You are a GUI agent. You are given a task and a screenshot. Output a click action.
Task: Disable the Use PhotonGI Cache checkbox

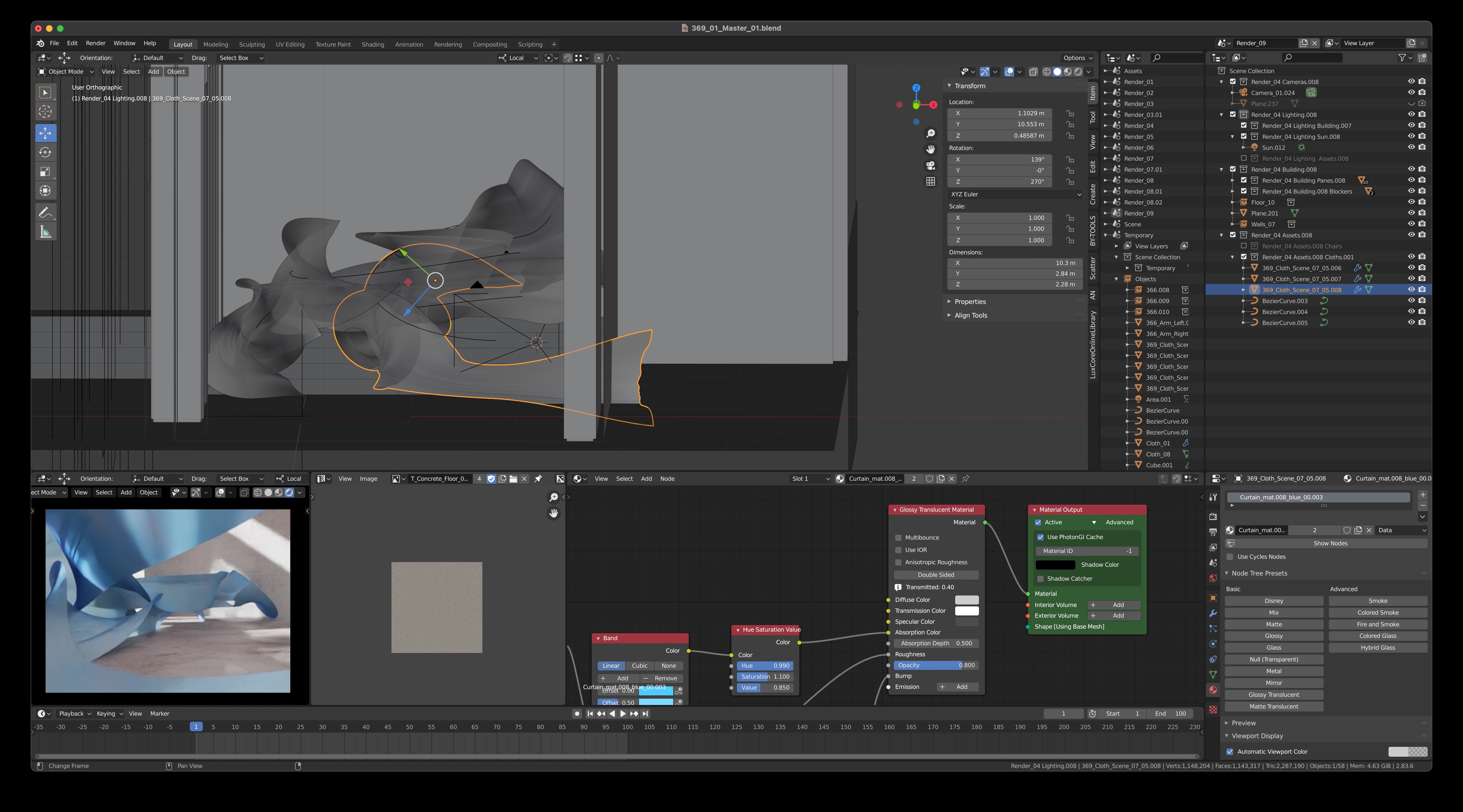1041,537
